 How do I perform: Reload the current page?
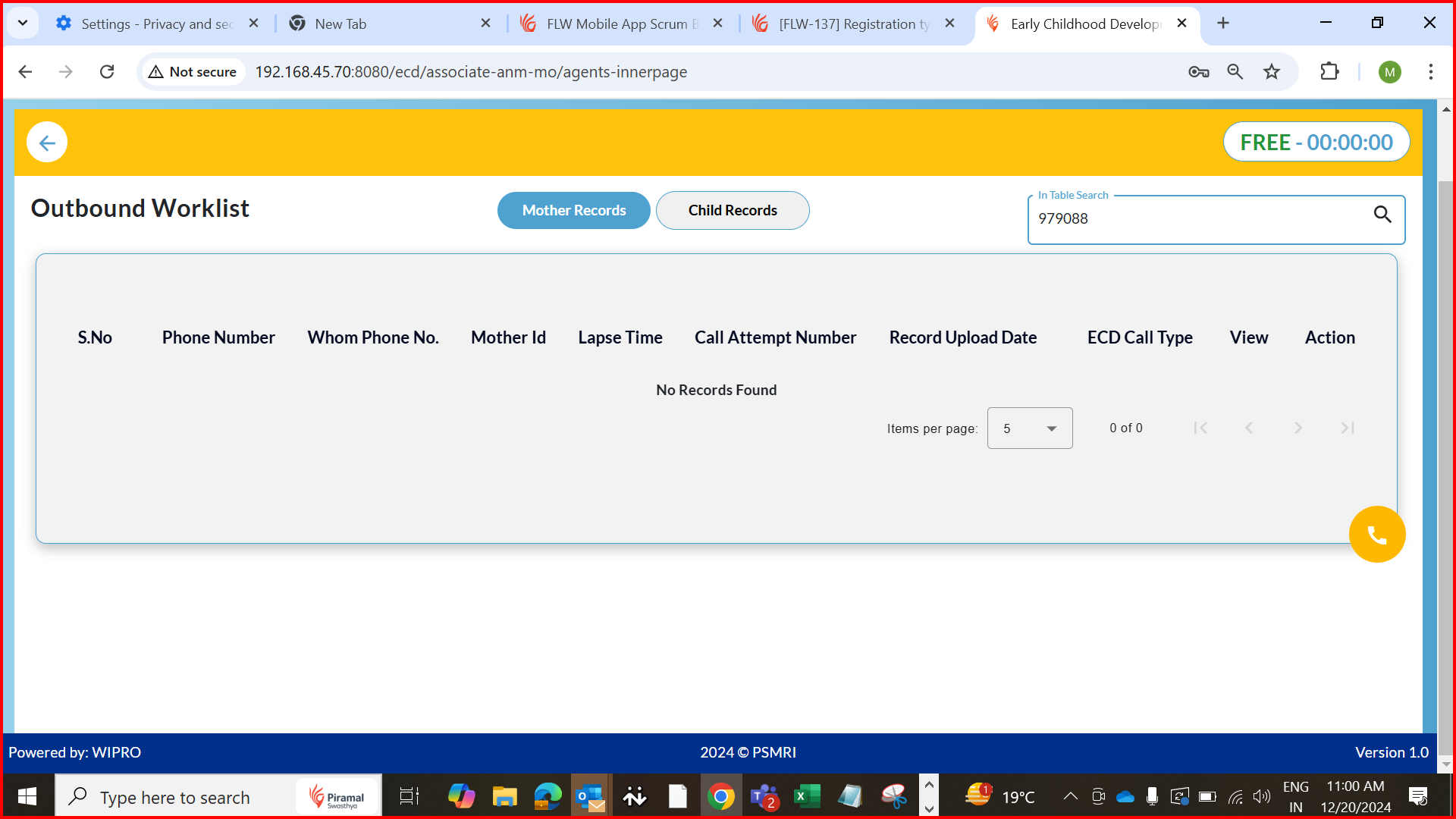[x=107, y=72]
